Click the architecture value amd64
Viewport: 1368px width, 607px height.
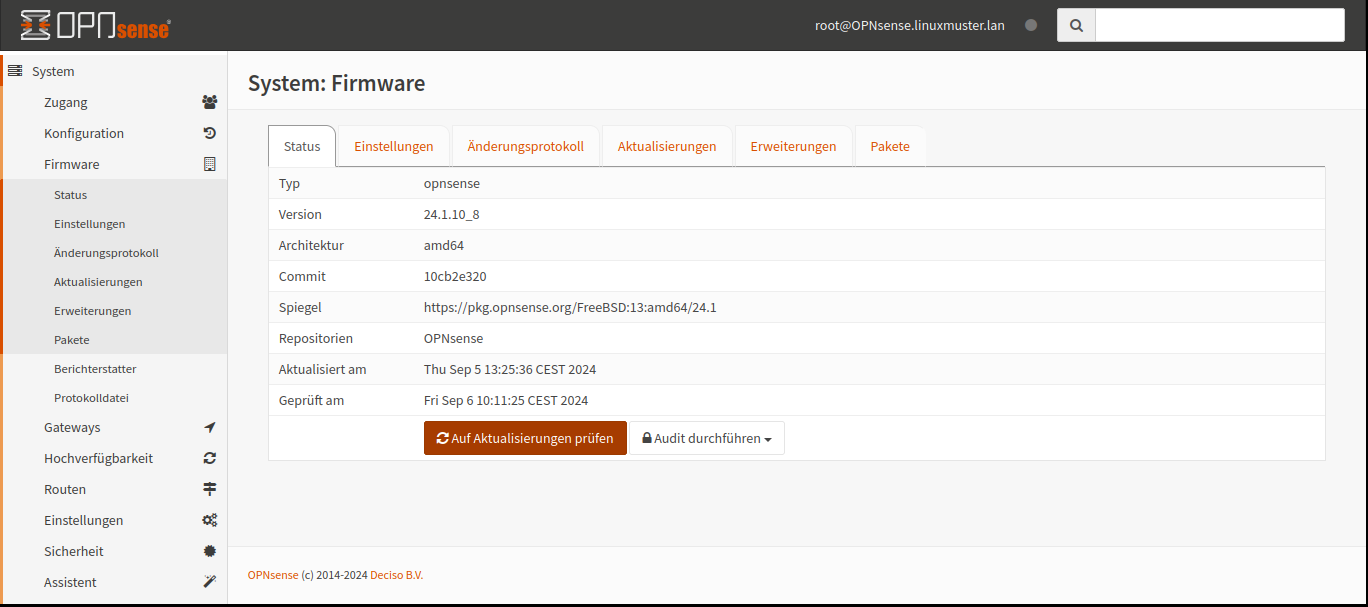pyautogui.click(x=444, y=246)
